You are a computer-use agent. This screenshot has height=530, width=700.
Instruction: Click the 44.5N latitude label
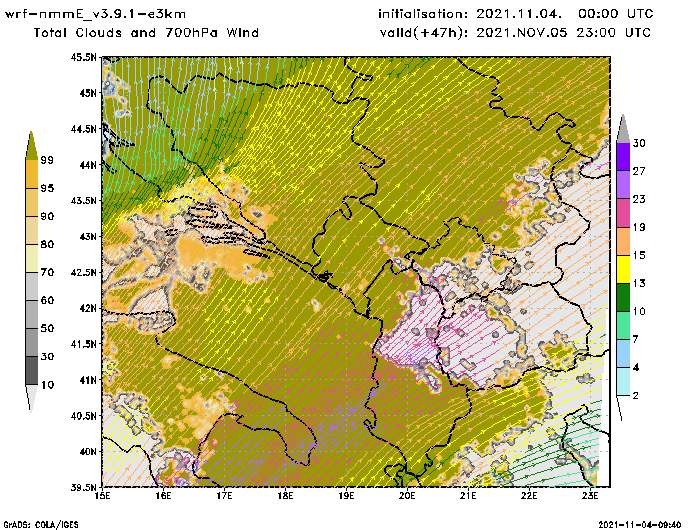(83, 129)
